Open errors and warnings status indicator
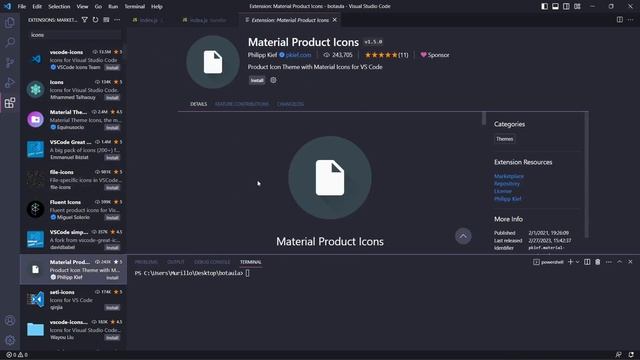This screenshot has width=640, height=360. click(x=17, y=355)
